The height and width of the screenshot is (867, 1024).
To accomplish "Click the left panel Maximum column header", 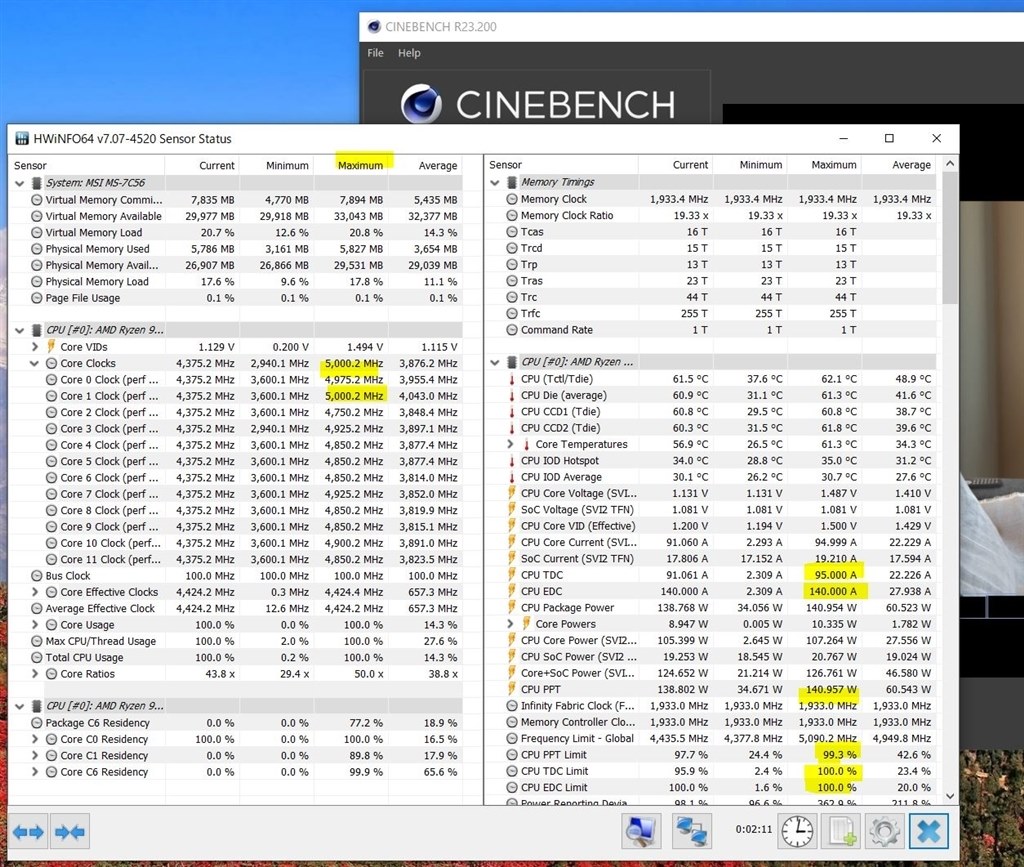I will [351, 165].
